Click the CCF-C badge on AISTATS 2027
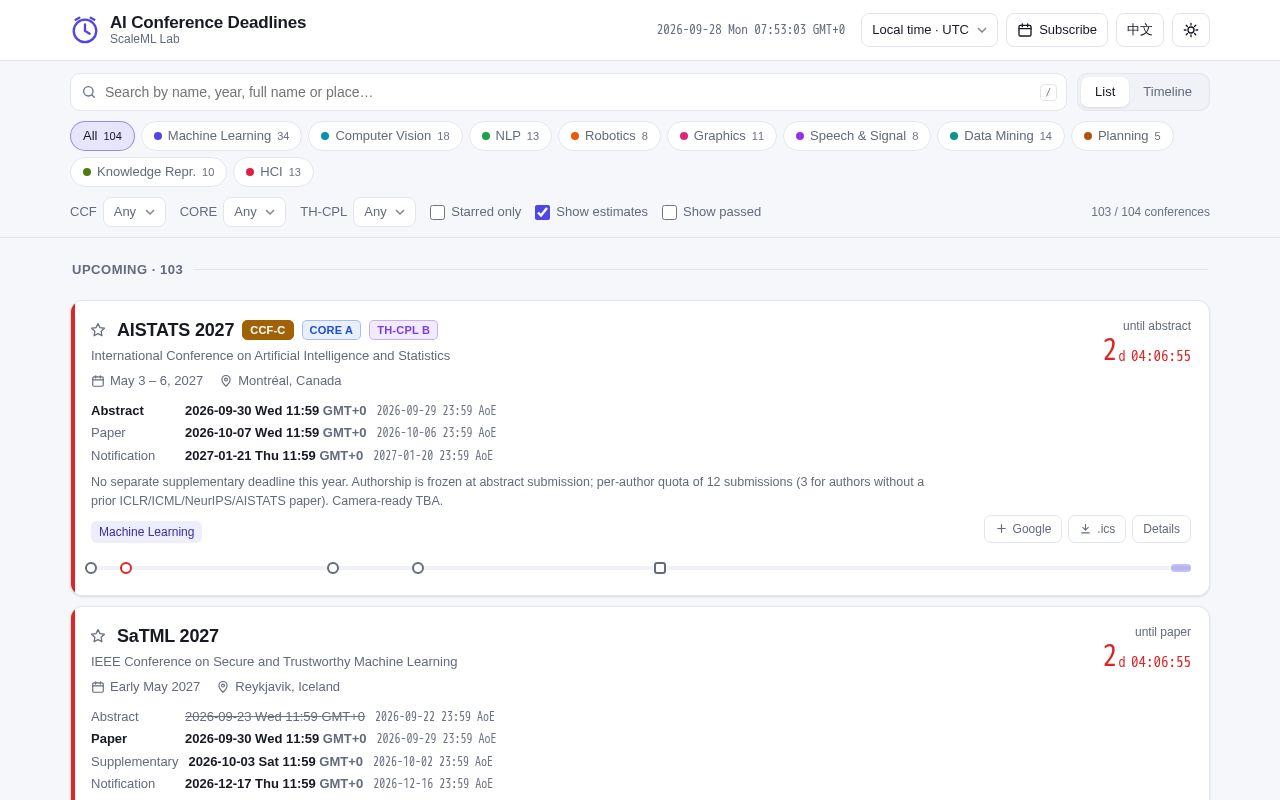The width and height of the screenshot is (1280, 800). [268, 330]
